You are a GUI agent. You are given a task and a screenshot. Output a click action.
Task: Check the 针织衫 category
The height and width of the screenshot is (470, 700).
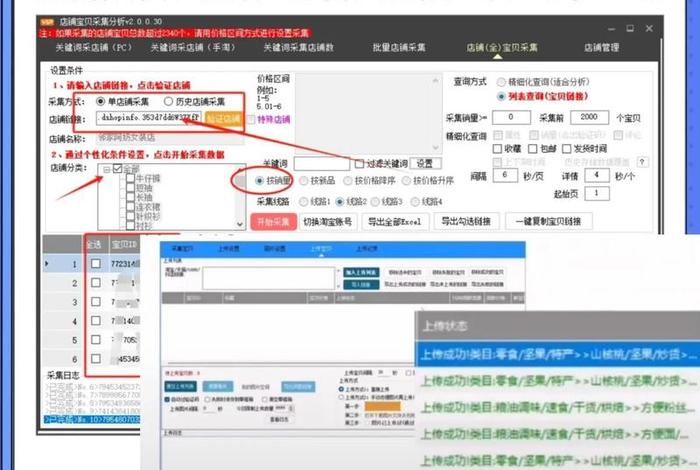[x=130, y=216]
